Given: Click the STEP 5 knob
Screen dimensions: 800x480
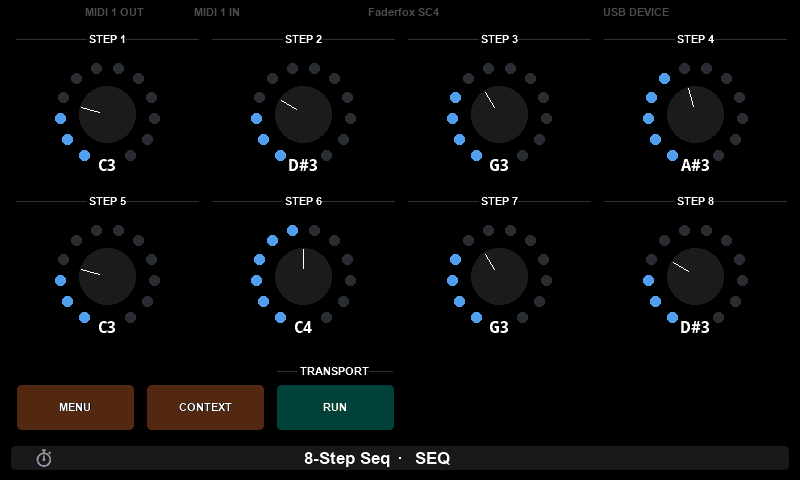Looking at the screenshot, I should [107, 276].
